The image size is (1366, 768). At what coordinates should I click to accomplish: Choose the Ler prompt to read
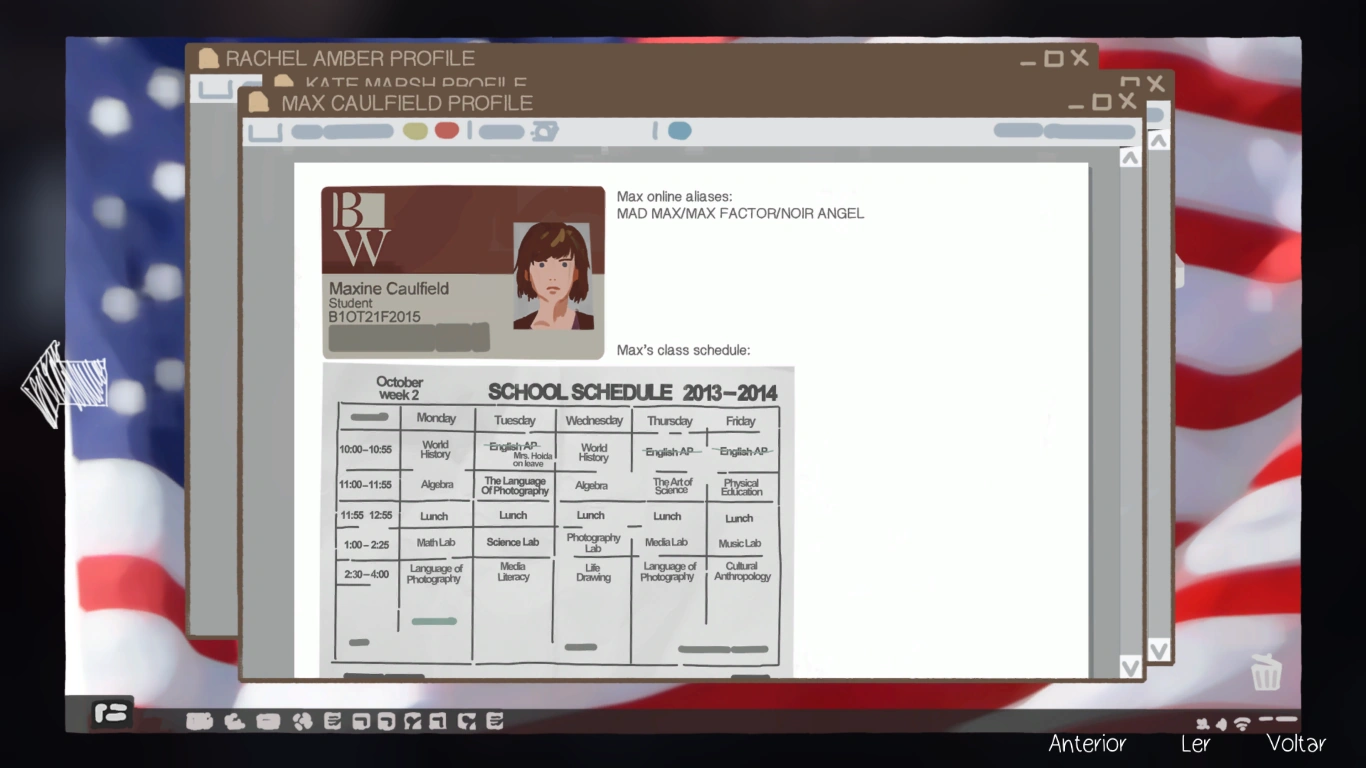tap(1196, 743)
